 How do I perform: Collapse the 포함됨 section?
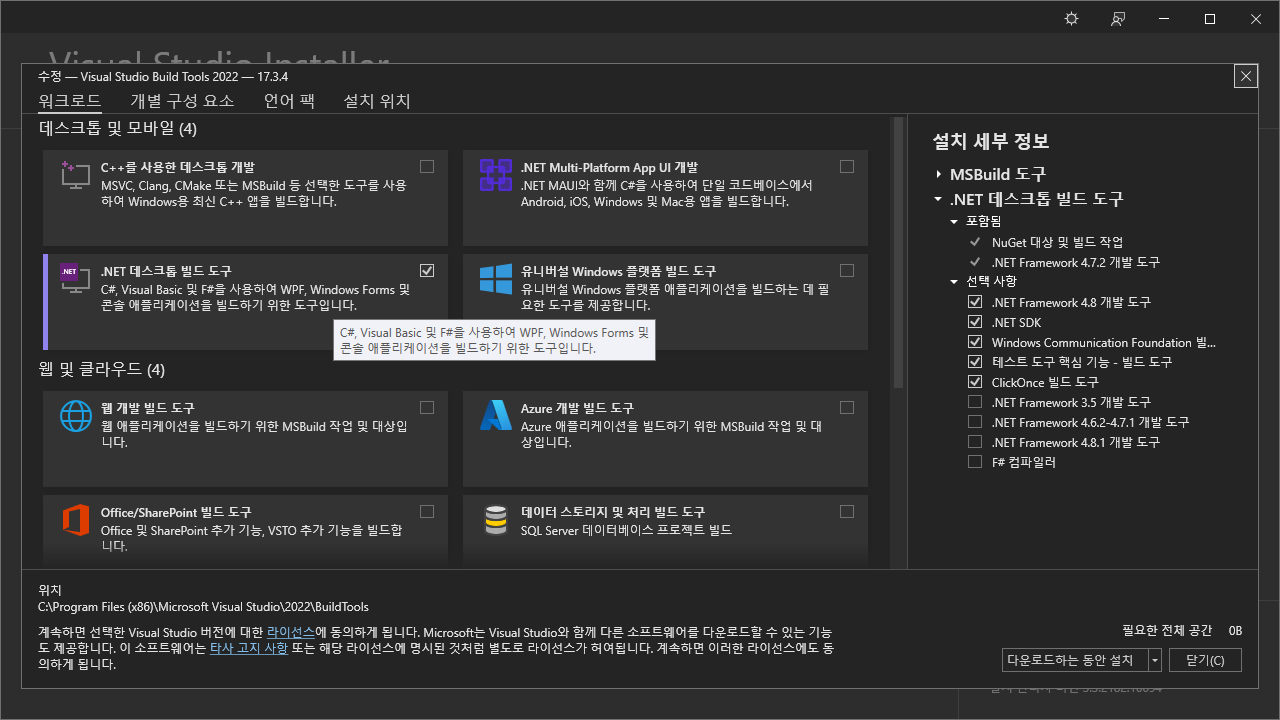pos(955,221)
